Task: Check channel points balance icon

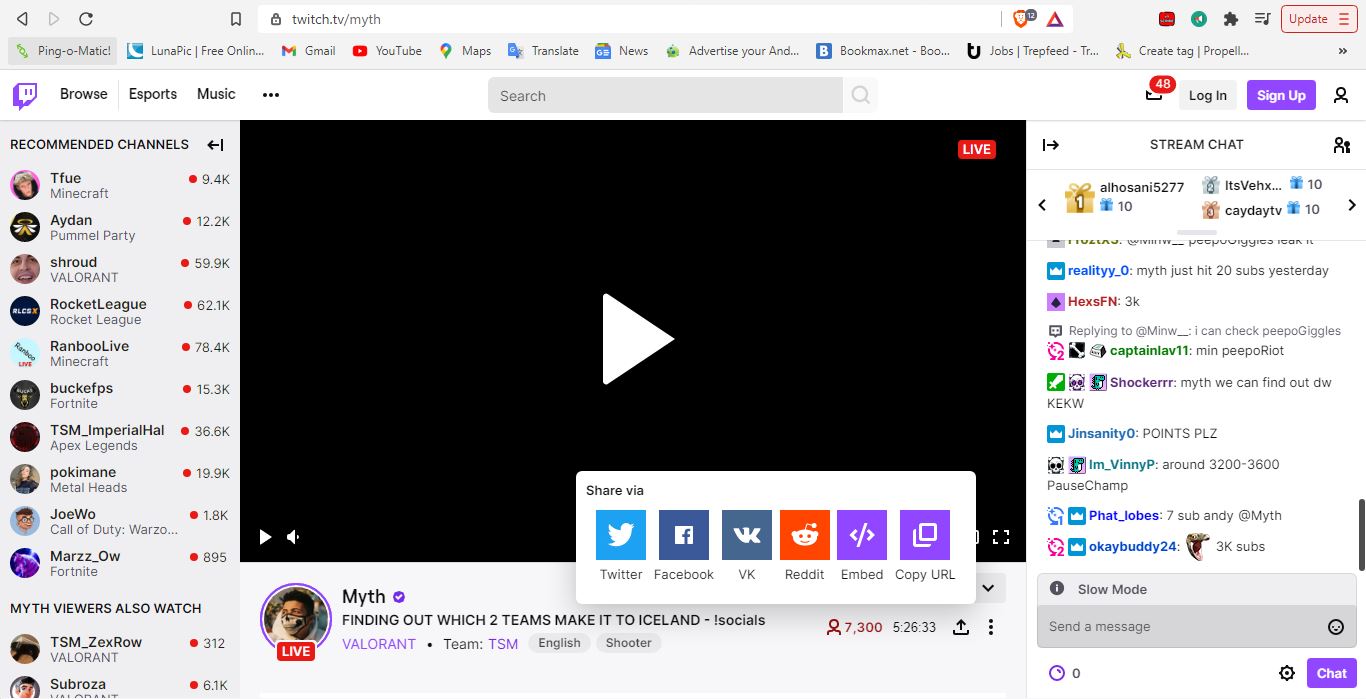Action: click(1057, 673)
